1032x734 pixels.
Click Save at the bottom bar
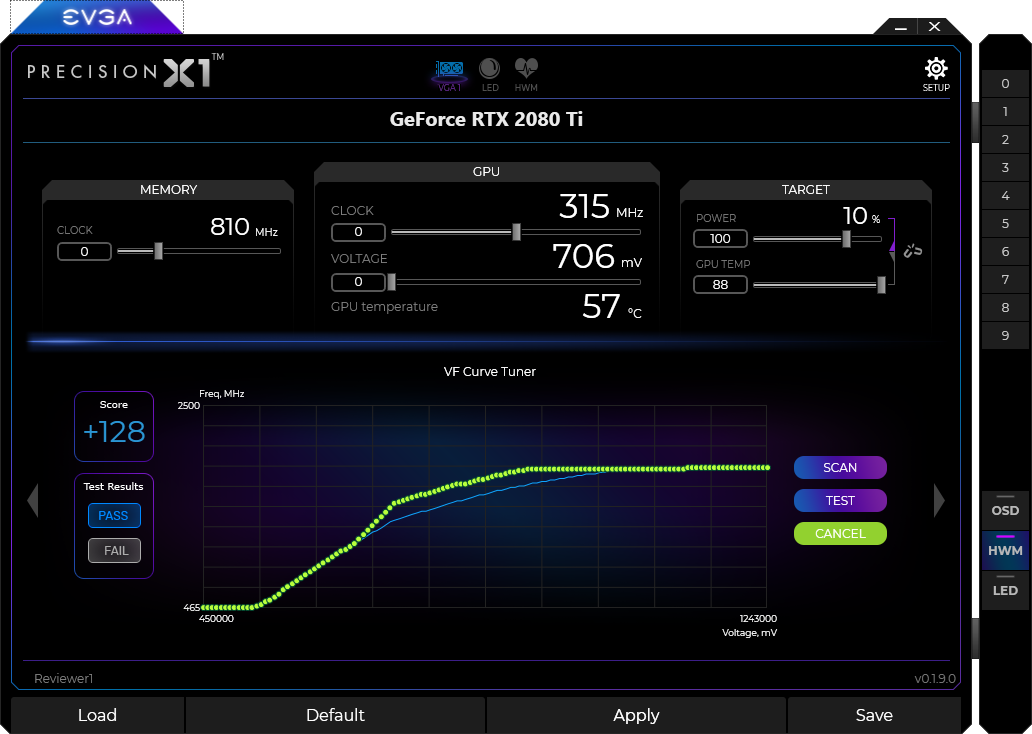coord(873,715)
